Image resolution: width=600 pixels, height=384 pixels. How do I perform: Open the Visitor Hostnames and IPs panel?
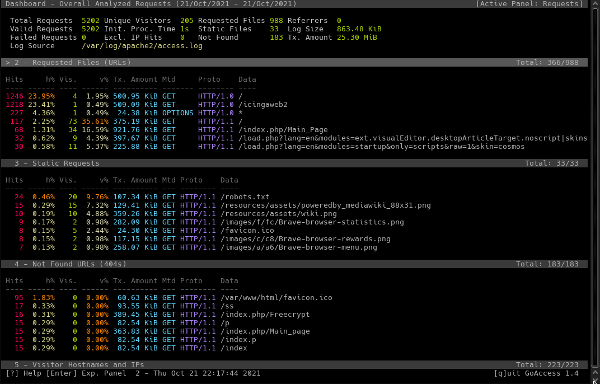click(x=294, y=364)
